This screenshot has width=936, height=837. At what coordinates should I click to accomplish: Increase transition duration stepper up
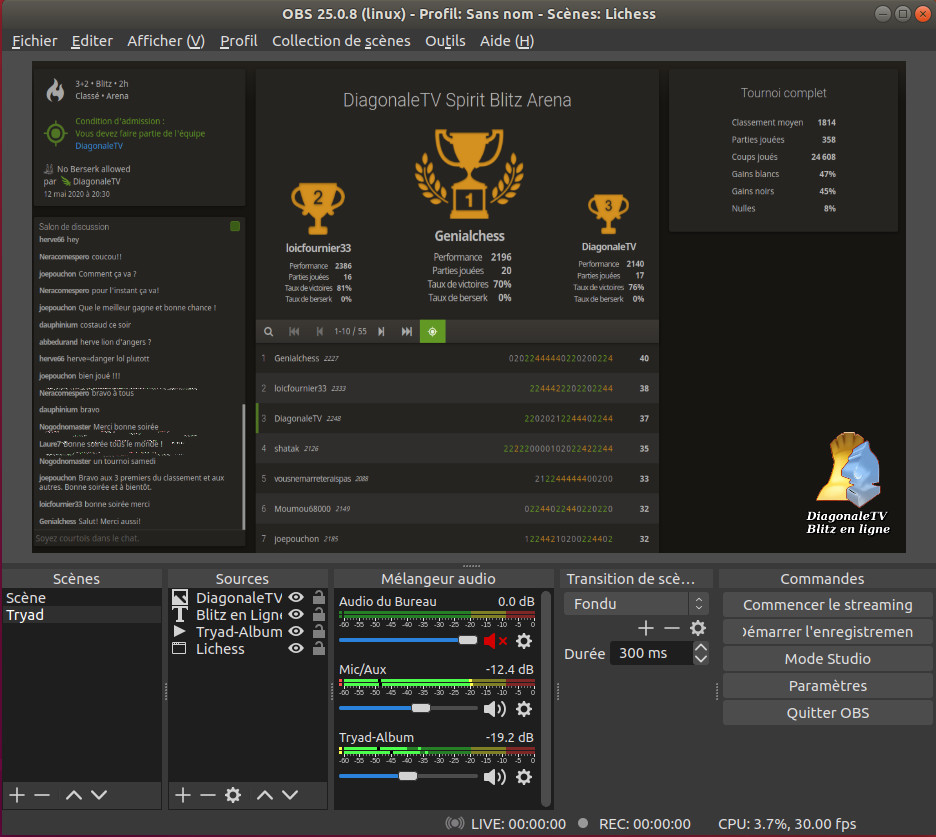tap(701, 647)
